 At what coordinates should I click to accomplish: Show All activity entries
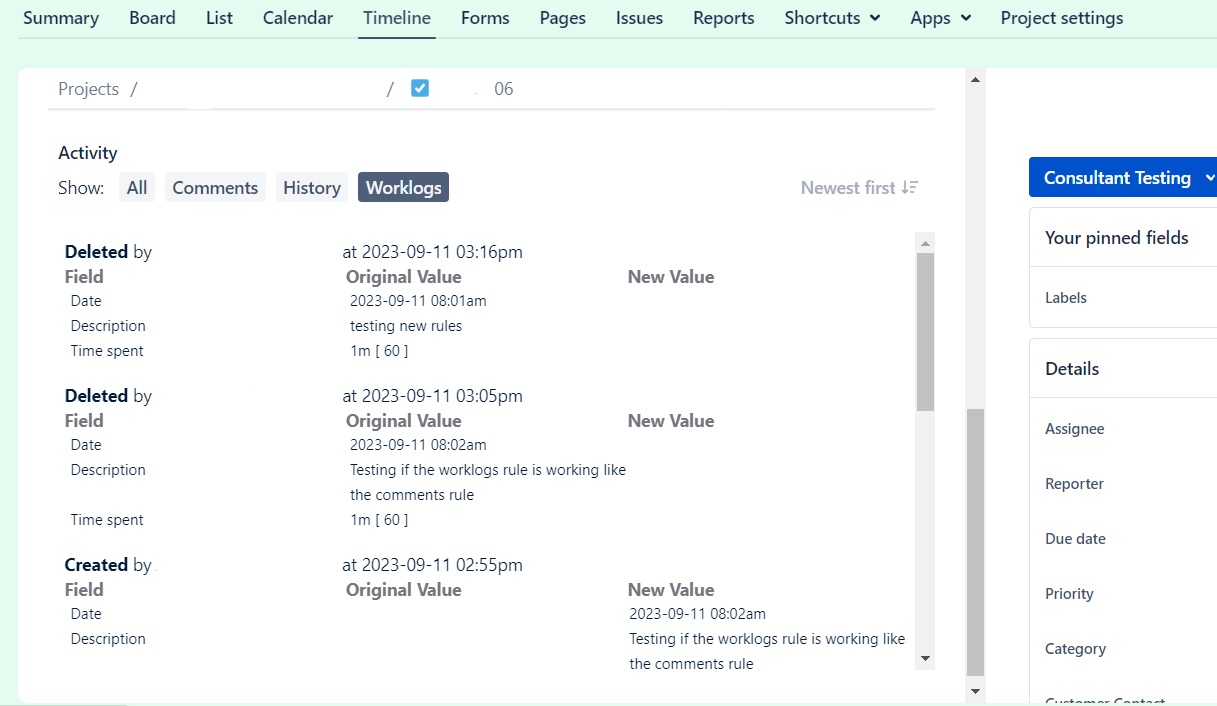click(137, 186)
